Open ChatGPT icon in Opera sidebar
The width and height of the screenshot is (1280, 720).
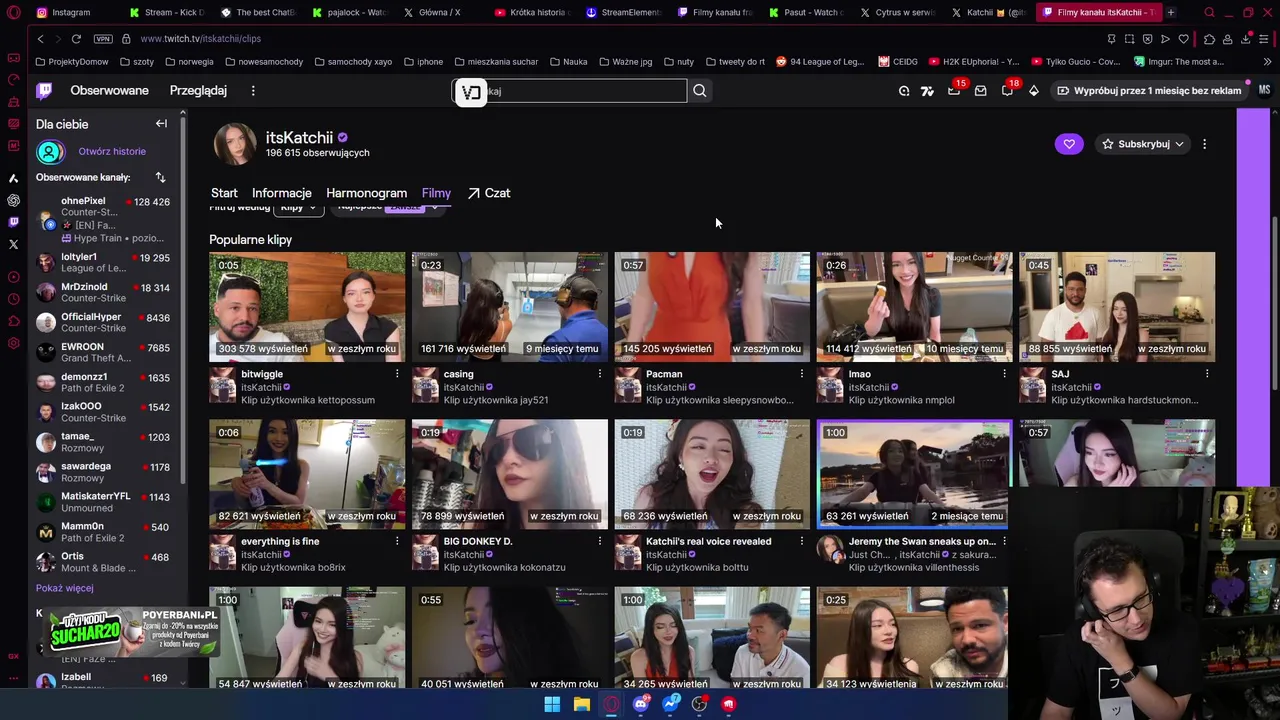point(13,200)
